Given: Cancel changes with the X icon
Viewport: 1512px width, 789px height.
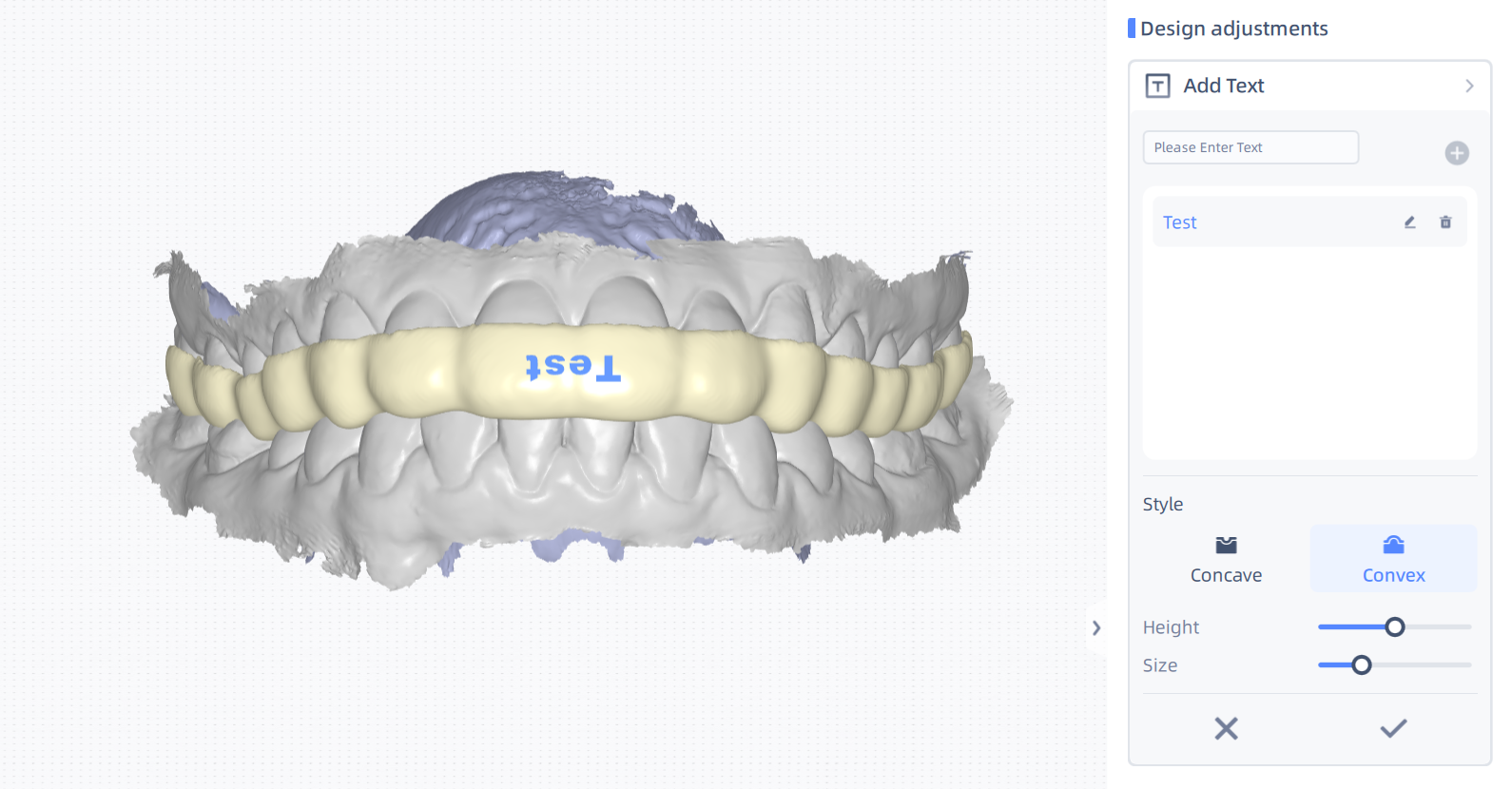Looking at the screenshot, I should tap(1227, 728).
